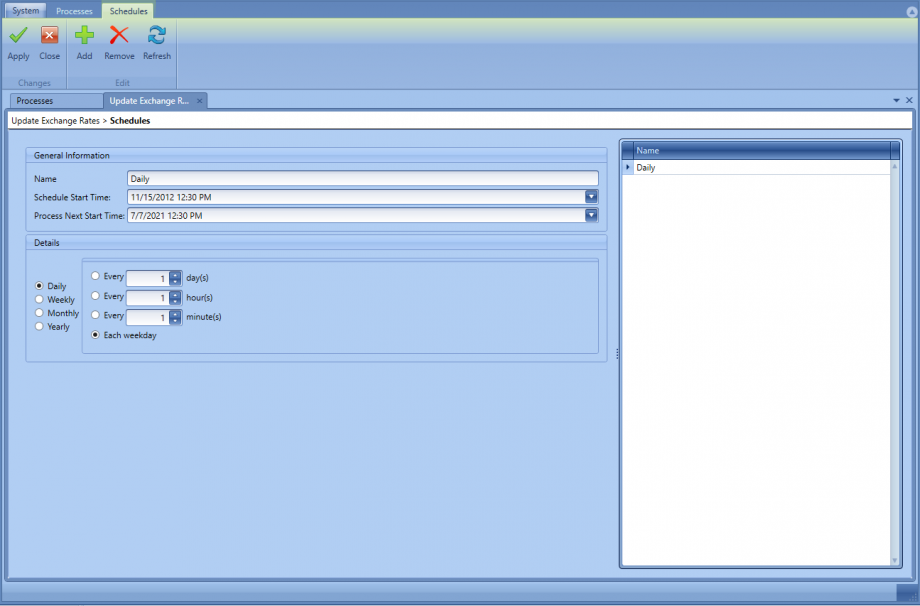The image size is (920, 606).
Task: Click the Schedules breadcrumb link
Action: [x=131, y=120]
